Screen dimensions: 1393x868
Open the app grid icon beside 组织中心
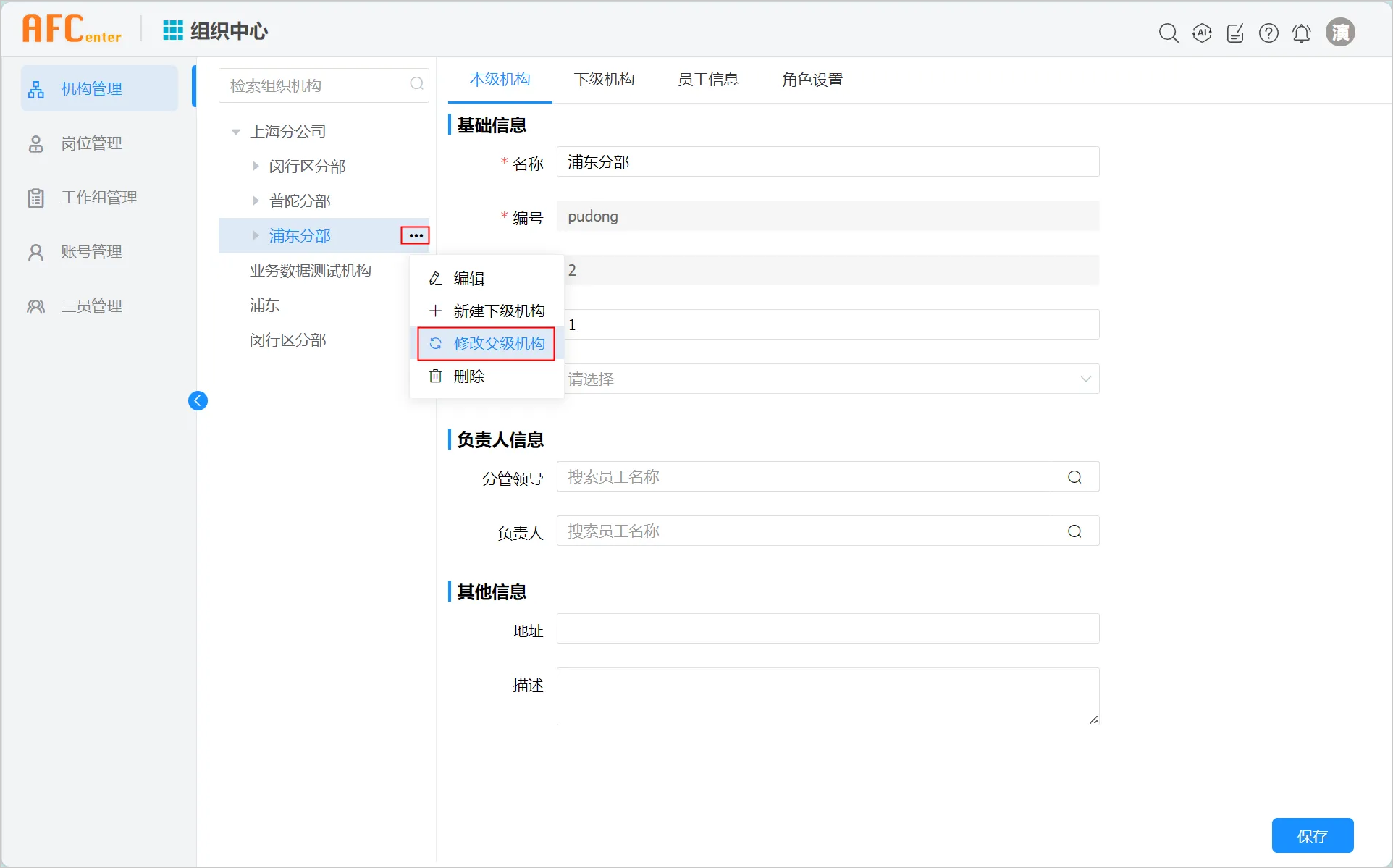(x=172, y=30)
